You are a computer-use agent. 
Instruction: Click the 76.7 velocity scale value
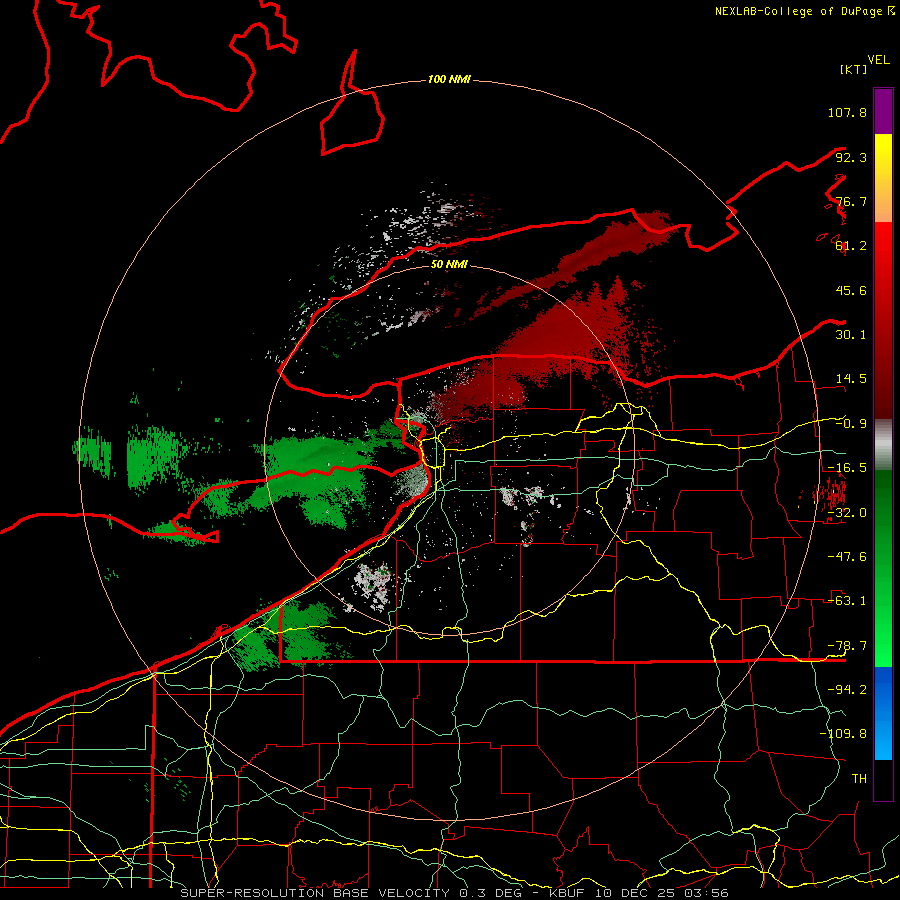[x=851, y=201]
